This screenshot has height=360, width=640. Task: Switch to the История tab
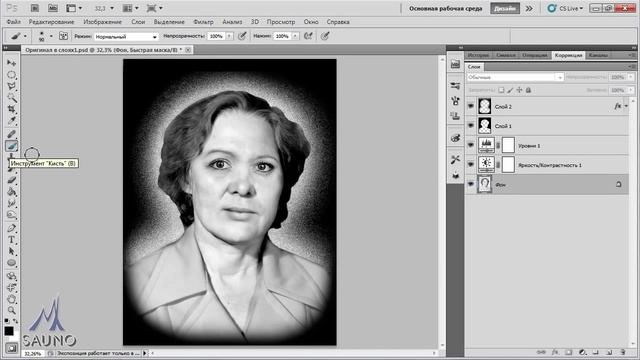tap(478, 55)
